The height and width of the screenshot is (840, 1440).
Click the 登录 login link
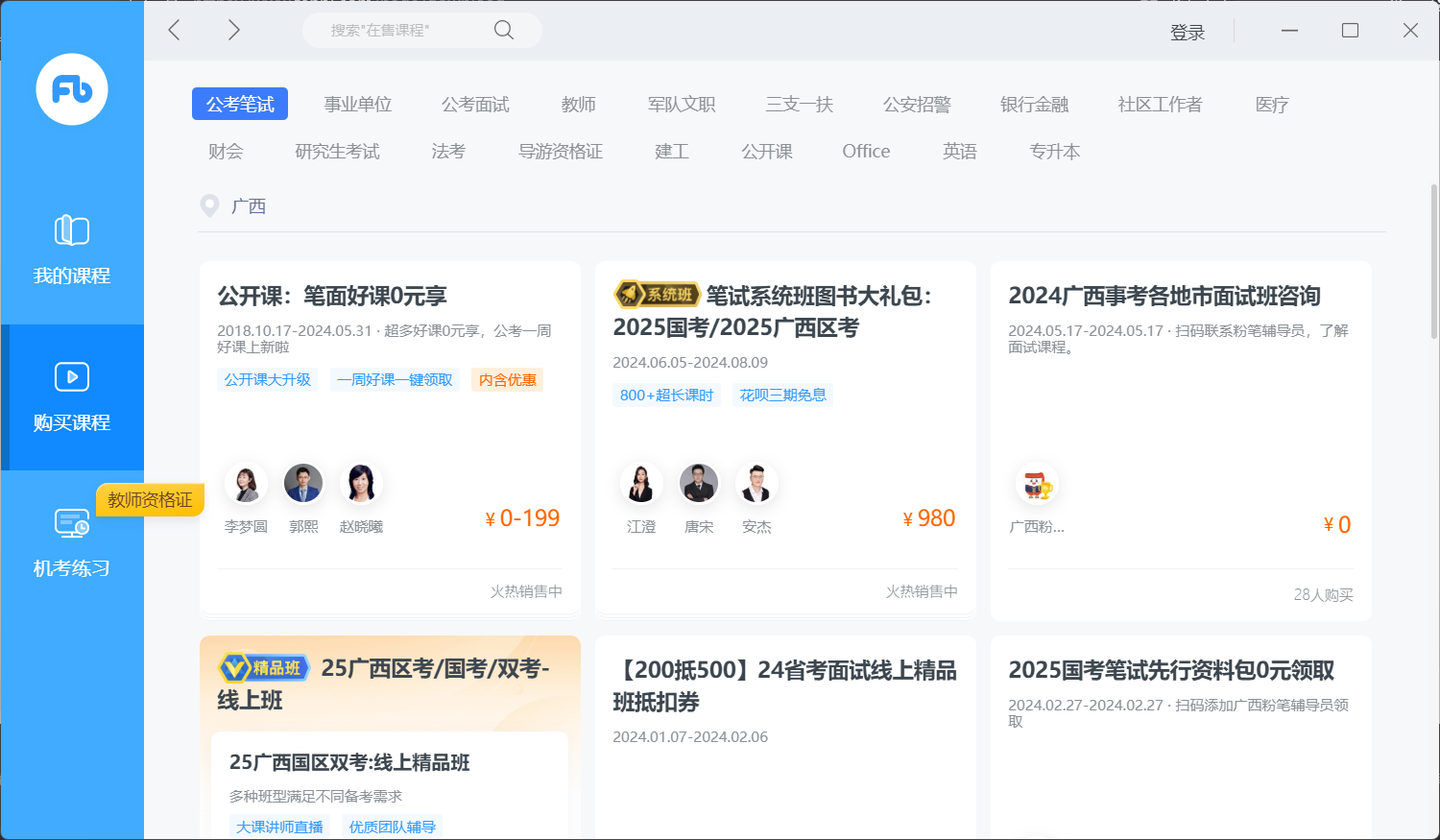pyautogui.click(x=1187, y=33)
